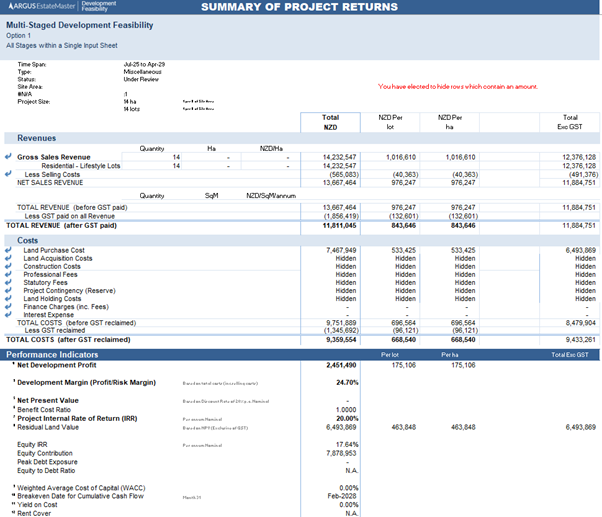
Task: Click the NET SALES REVENUE label
Action: click(50, 183)
